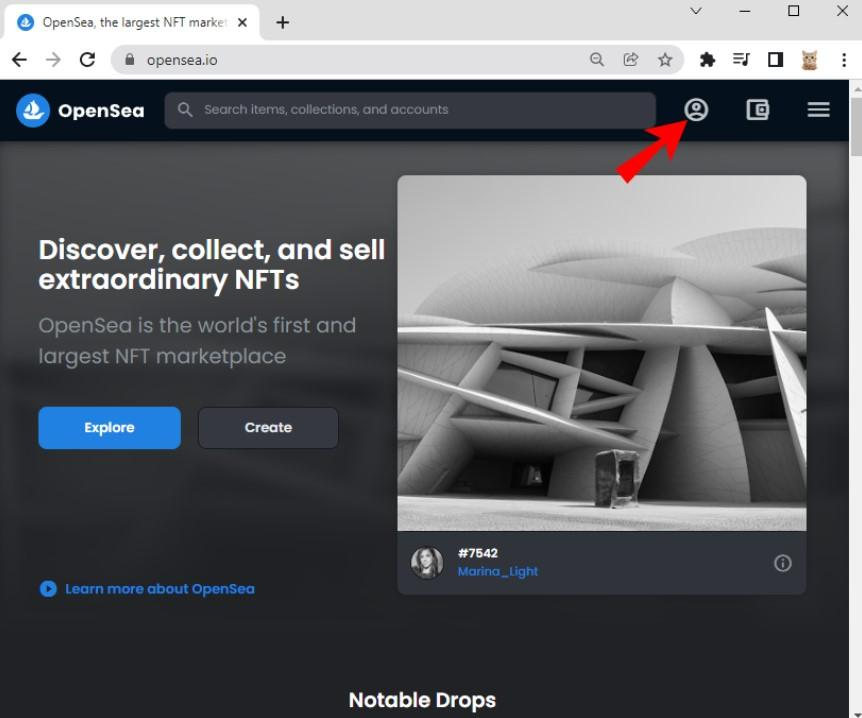Click the #7542 NFT title
Screen dimensions: 862x718
(478, 553)
